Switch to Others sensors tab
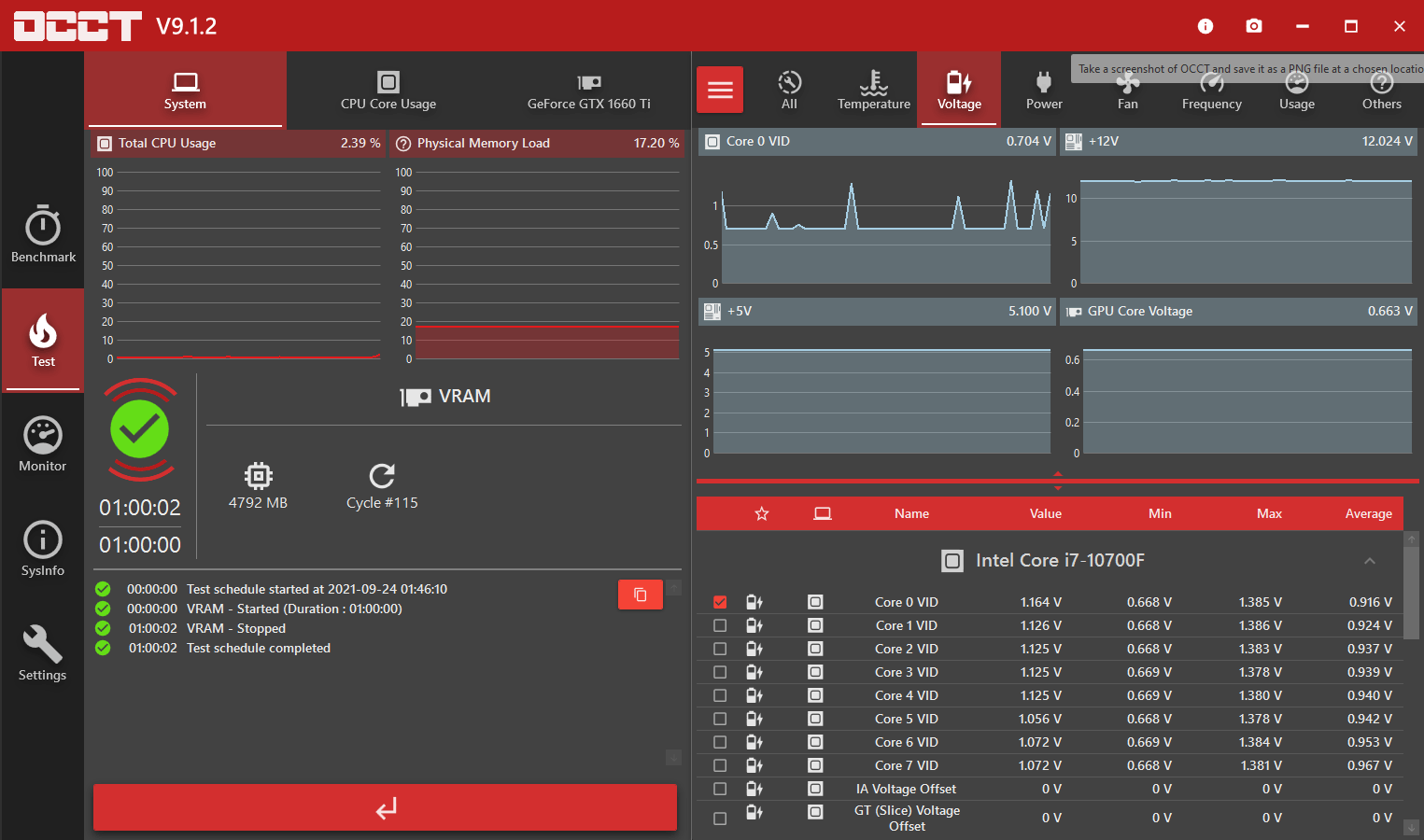This screenshot has width=1424, height=840. (1382, 90)
